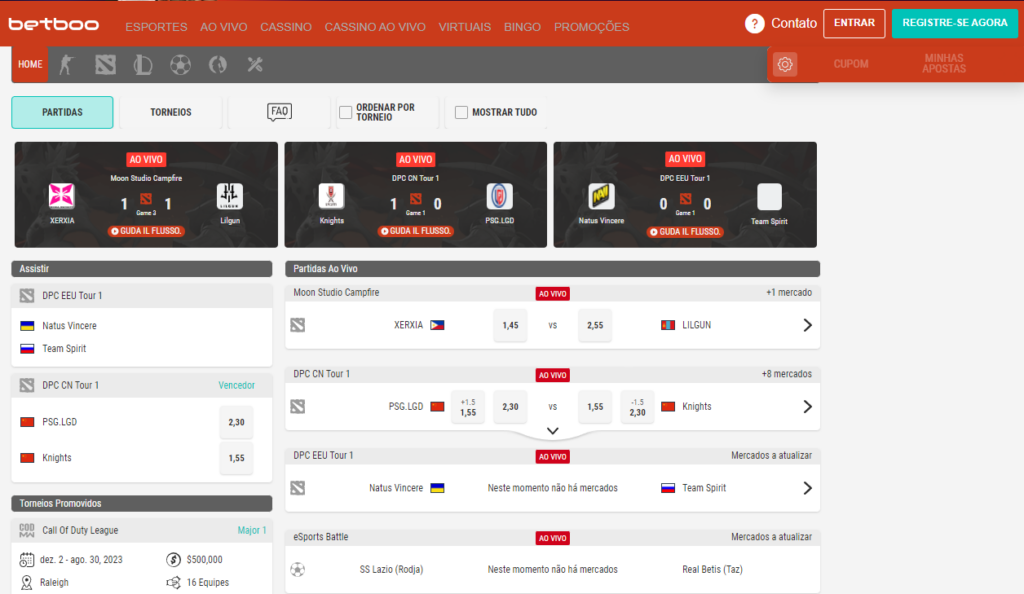Click the Dota icon in the PSG.LGD vs Knights row
This screenshot has height=594, width=1024.
click(x=298, y=407)
